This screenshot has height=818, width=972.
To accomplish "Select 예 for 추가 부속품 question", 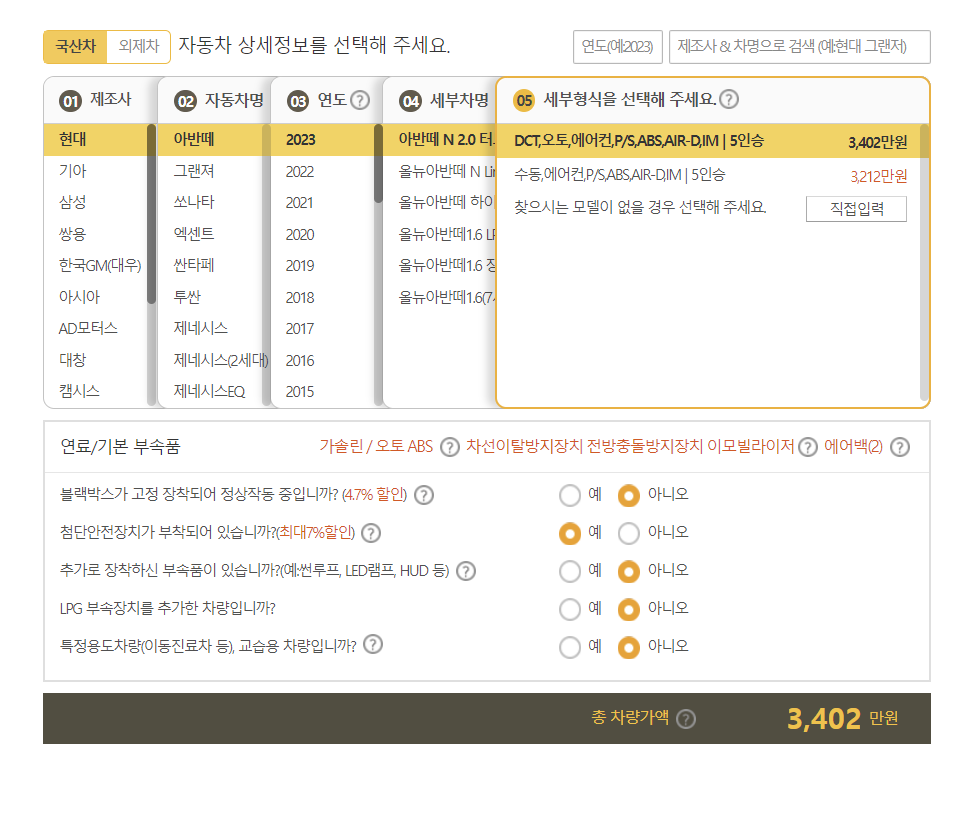I will 570,571.
